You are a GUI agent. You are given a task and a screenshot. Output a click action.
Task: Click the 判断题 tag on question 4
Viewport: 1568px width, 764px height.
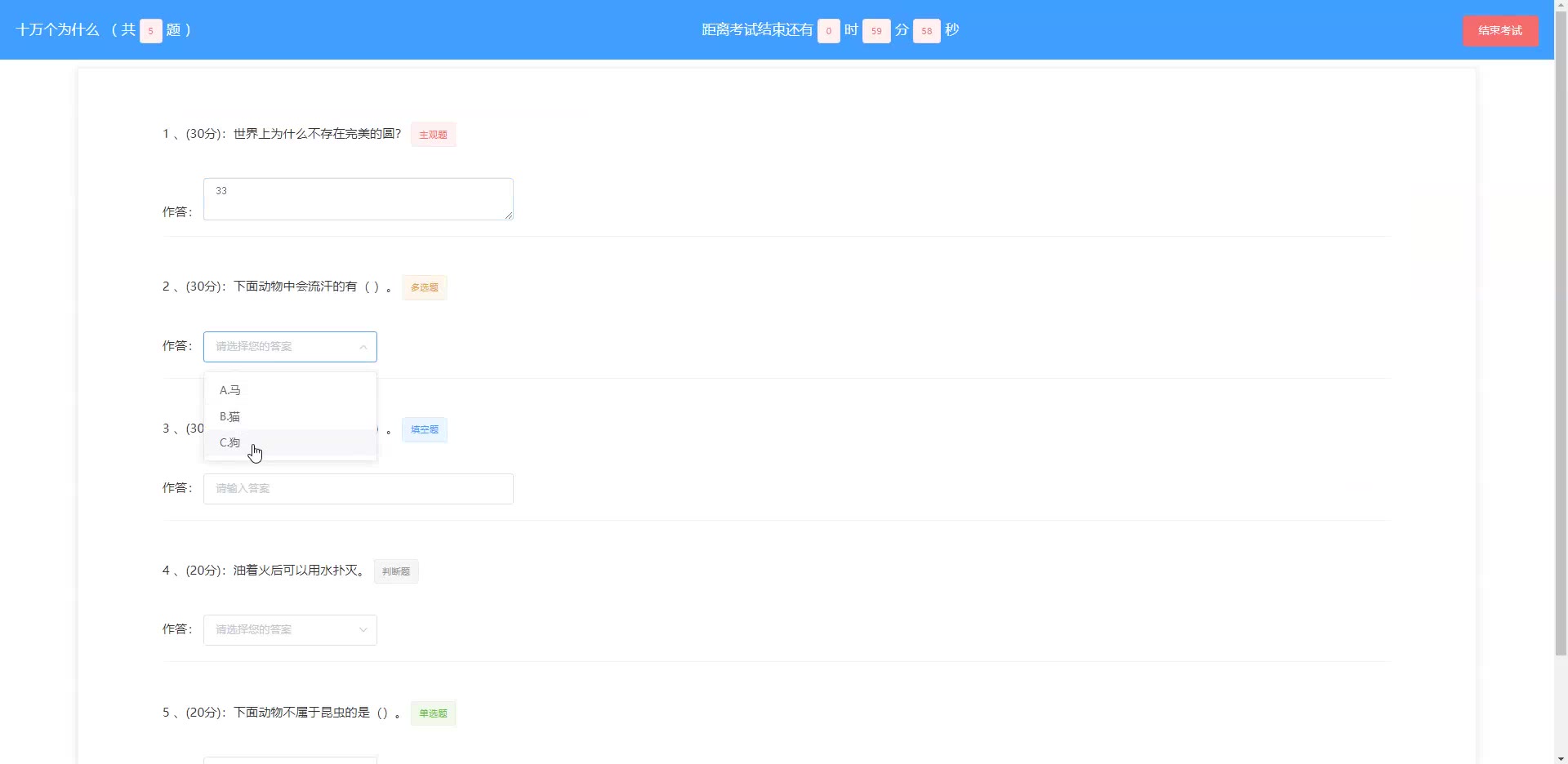click(x=396, y=571)
